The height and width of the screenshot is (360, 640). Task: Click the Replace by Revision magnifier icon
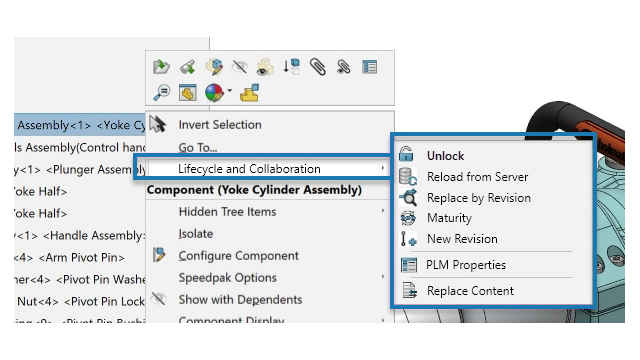[x=408, y=197]
